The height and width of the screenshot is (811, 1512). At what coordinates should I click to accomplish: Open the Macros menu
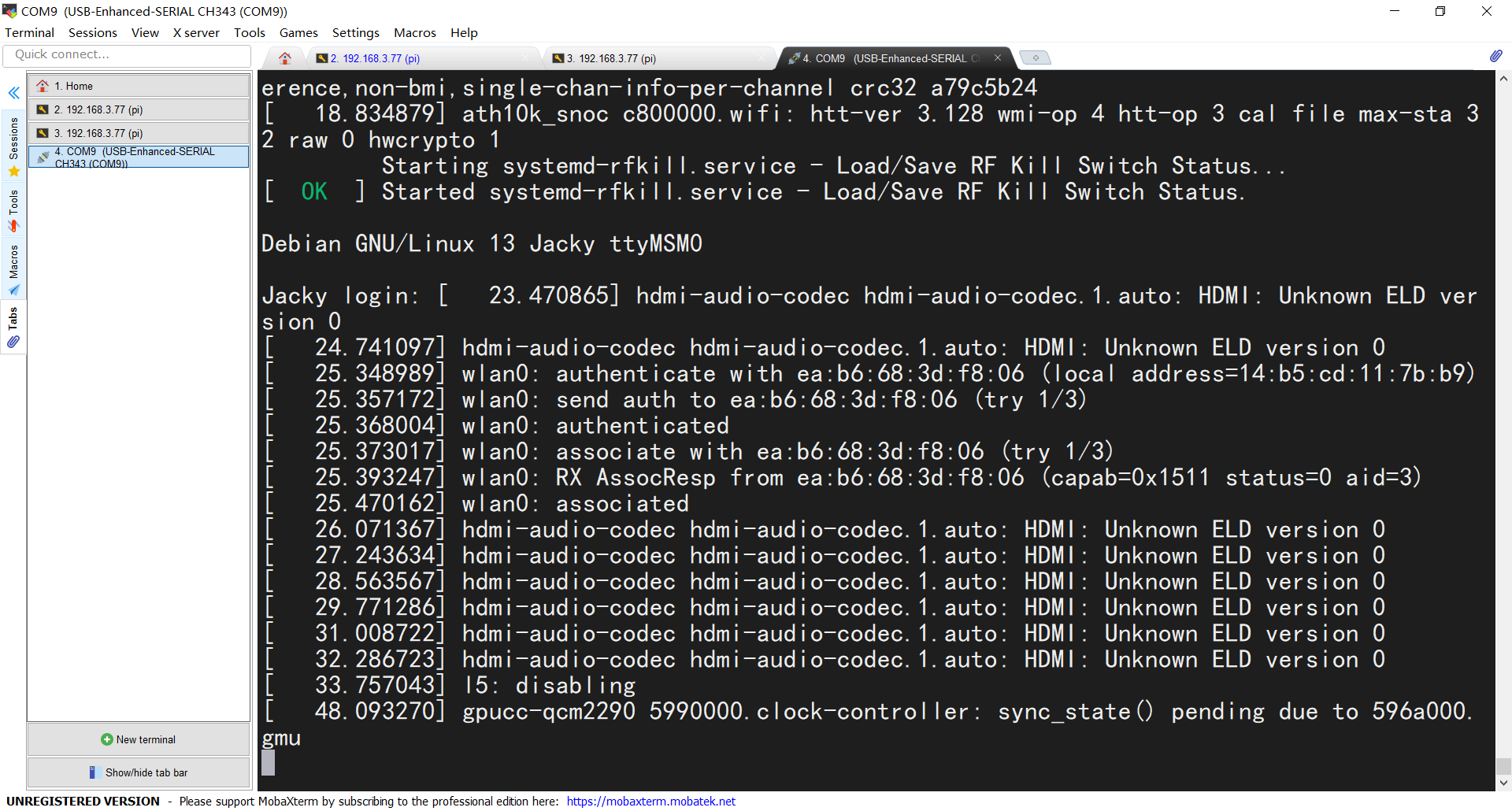(x=414, y=32)
